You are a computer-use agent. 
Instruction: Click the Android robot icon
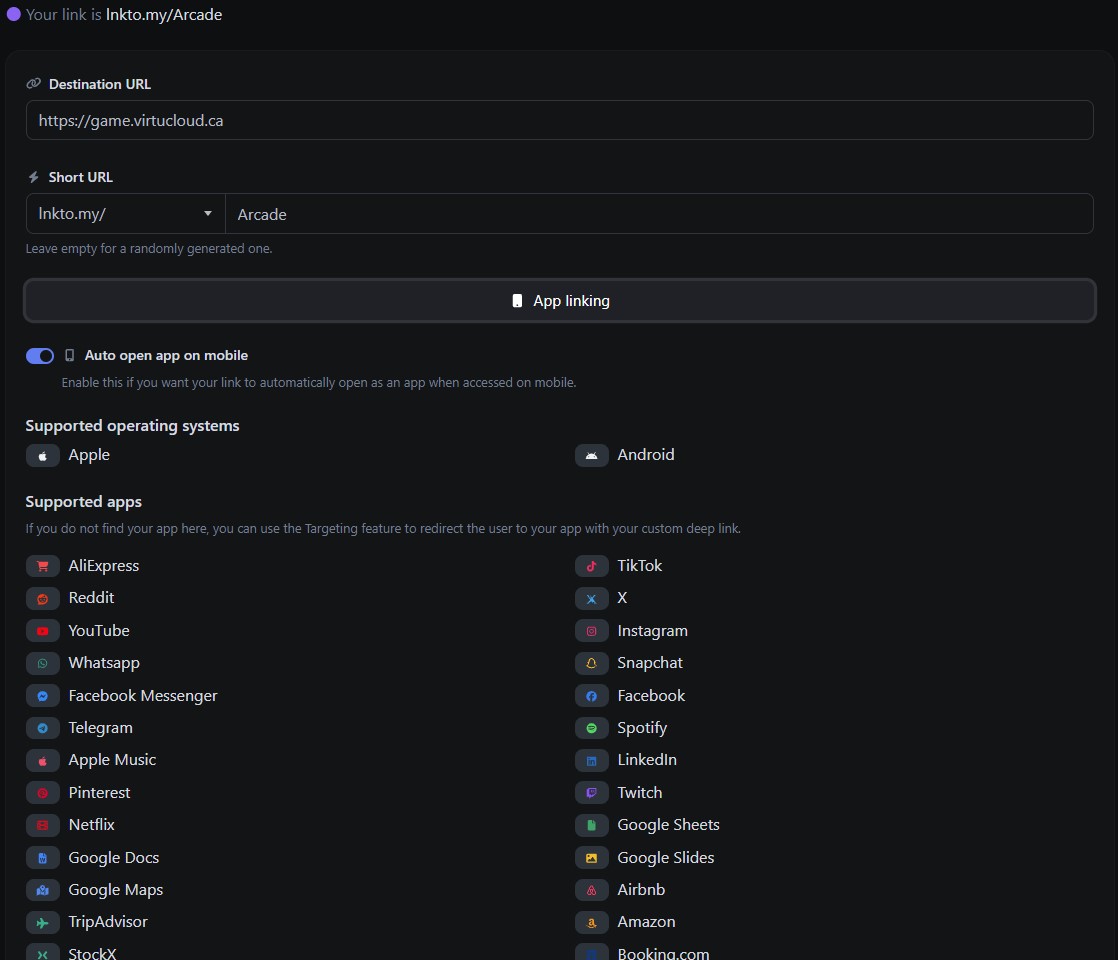591,455
